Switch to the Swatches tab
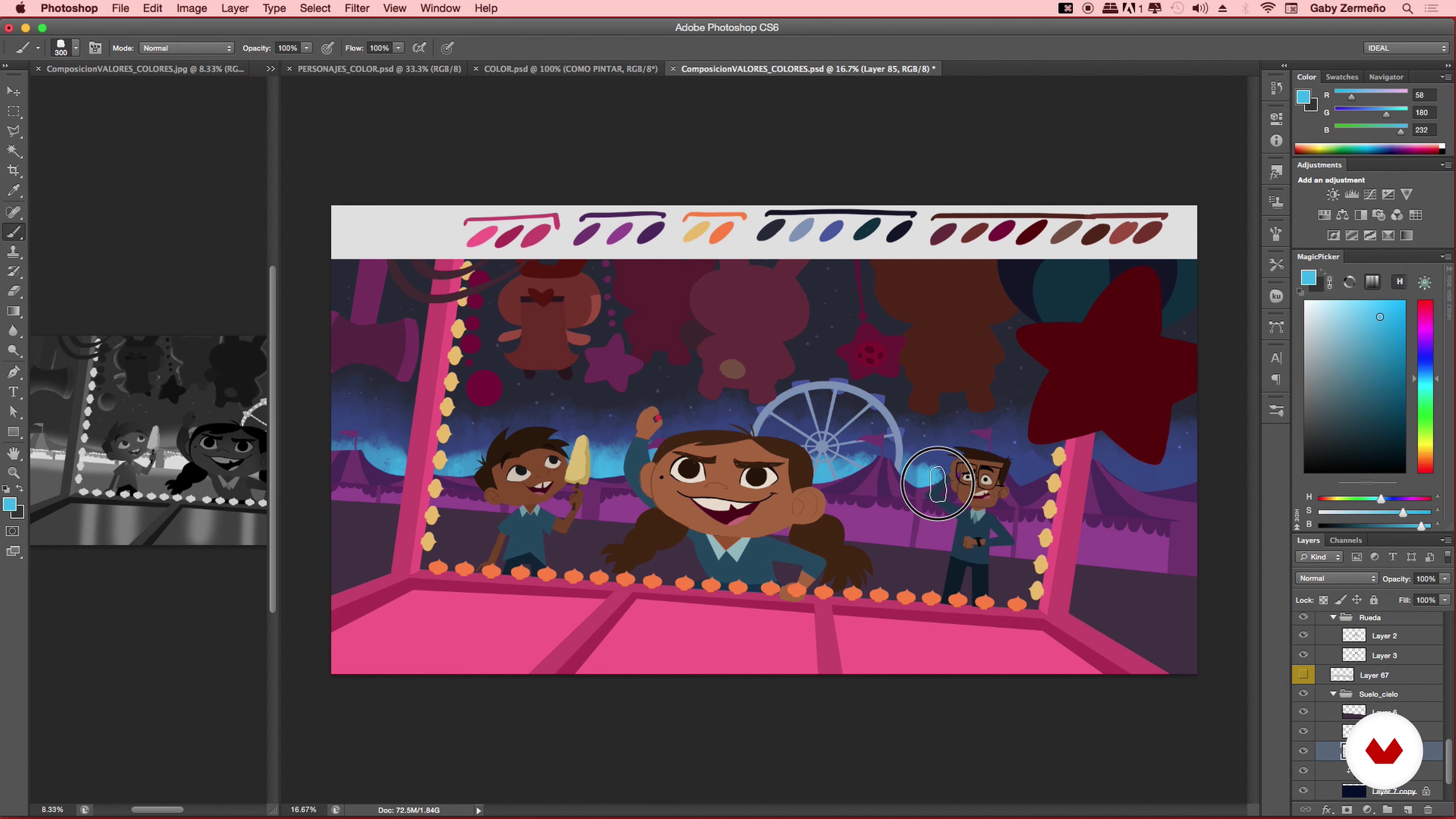1456x819 pixels. coord(1341,77)
